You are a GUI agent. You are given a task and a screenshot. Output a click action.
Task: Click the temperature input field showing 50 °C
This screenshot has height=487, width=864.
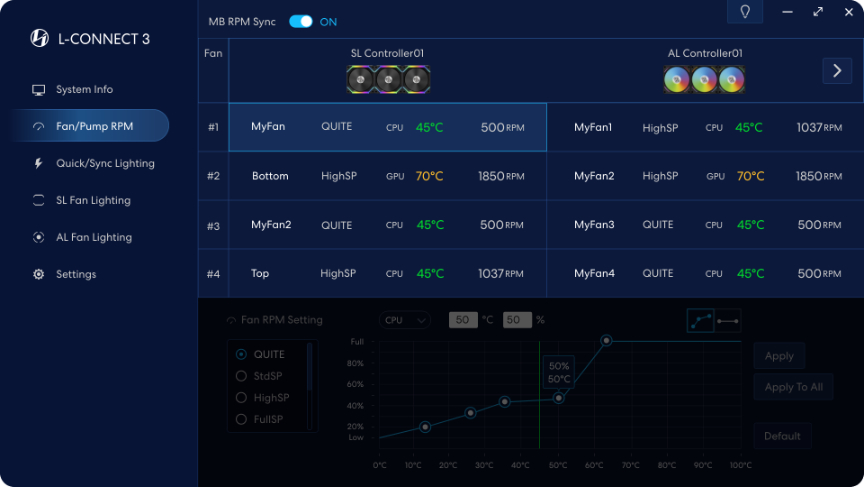click(x=463, y=320)
